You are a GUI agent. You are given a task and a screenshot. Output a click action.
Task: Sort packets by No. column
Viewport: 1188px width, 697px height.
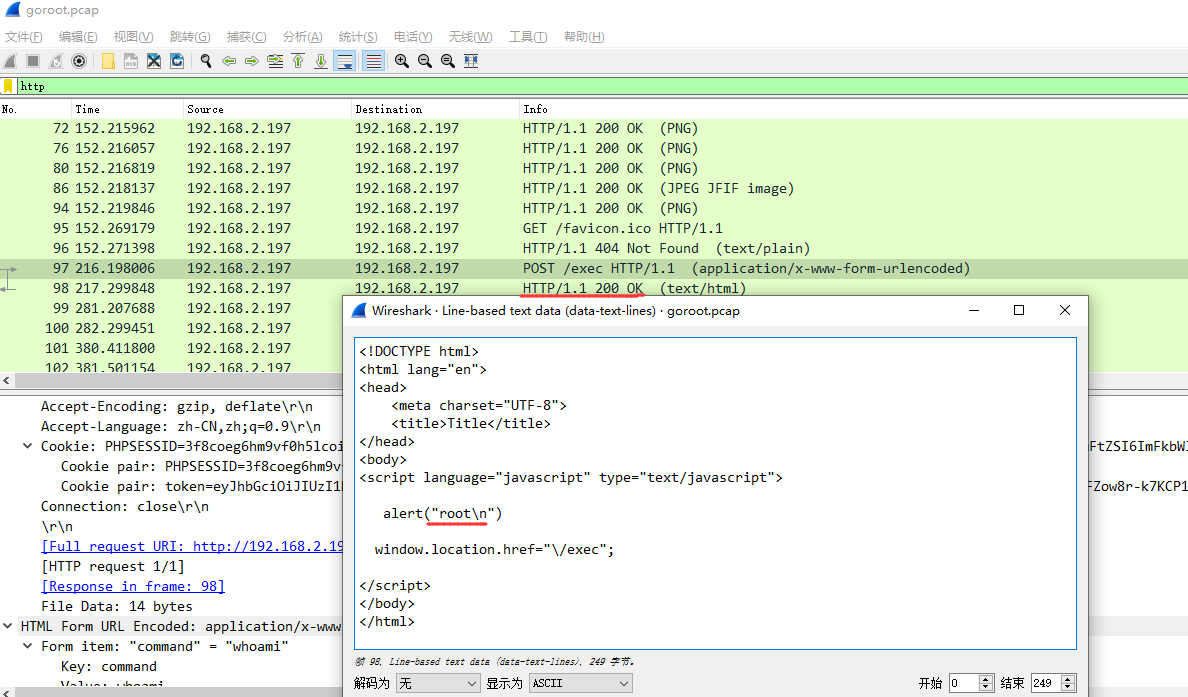click(x=36, y=109)
